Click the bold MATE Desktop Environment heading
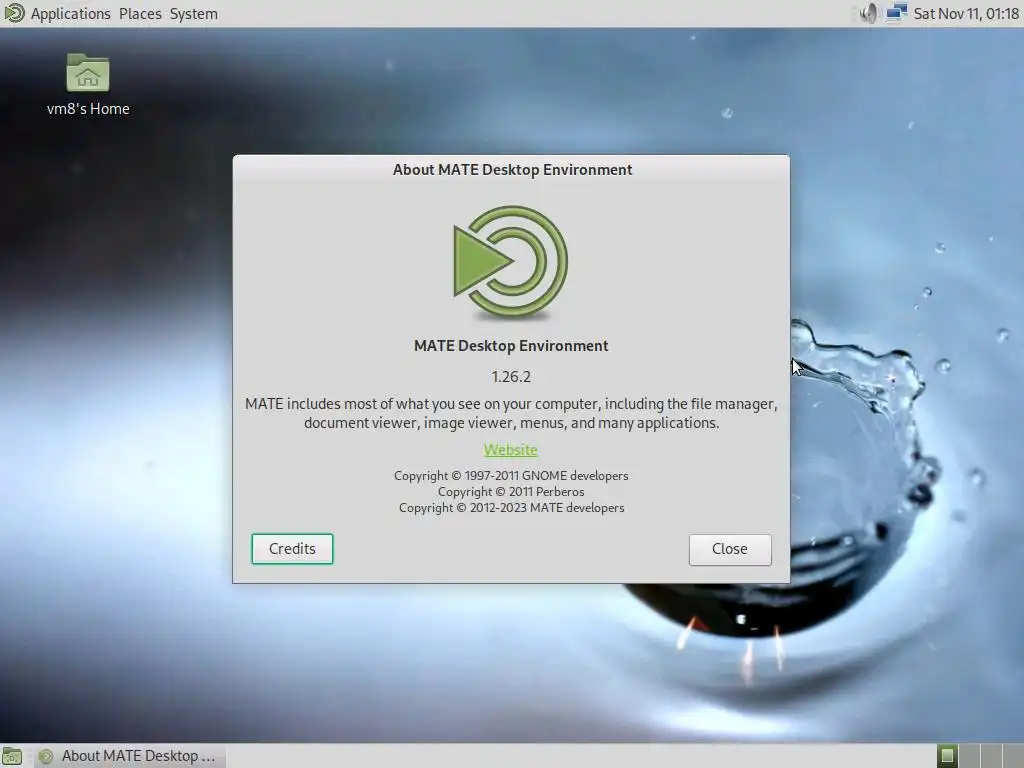The height and width of the screenshot is (768, 1024). pyautogui.click(x=511, y=346)
